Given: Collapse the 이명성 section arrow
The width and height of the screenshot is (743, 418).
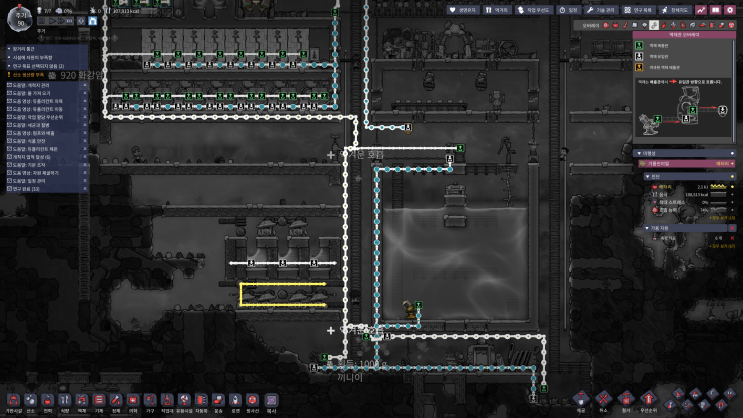Looking at the screenshot, I should 639,154.
